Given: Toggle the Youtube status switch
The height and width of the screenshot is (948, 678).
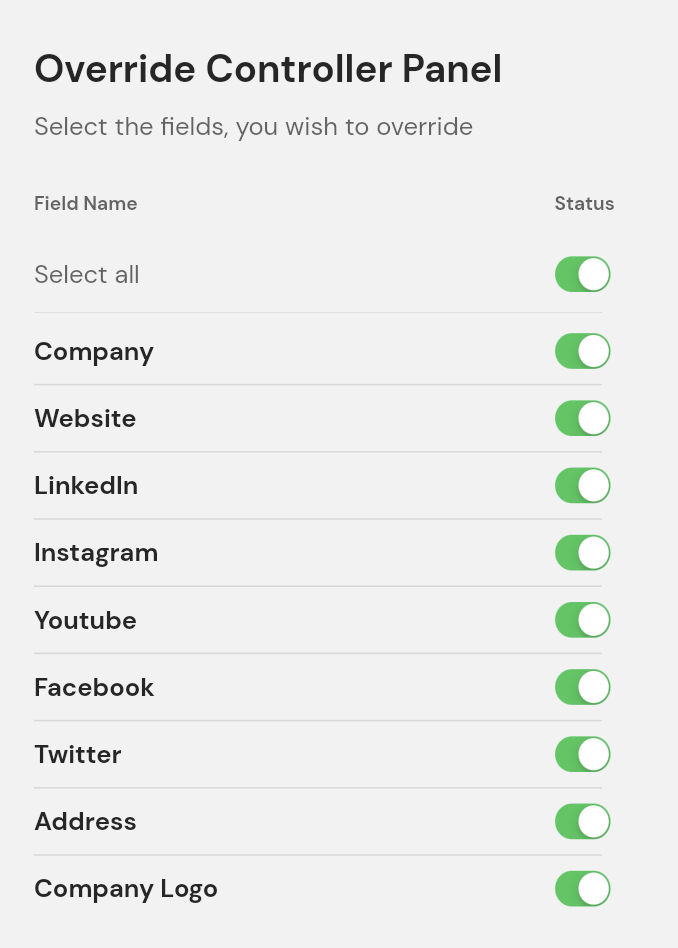Looking at the screenshot, I should [582, 620].
